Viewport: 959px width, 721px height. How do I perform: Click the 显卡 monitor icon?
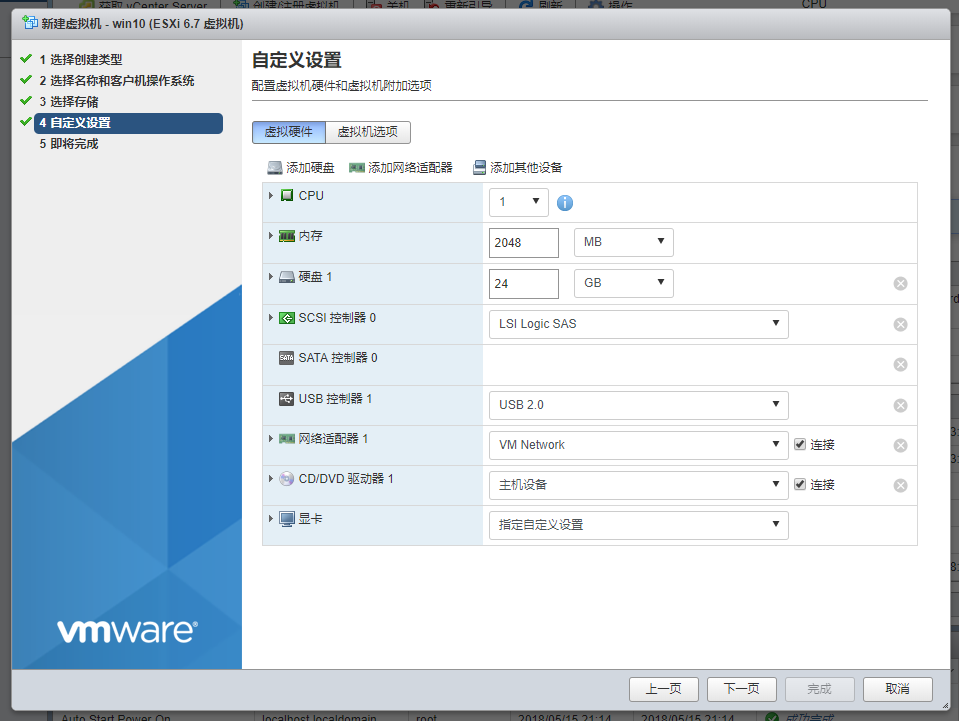(x=287, y=519)
